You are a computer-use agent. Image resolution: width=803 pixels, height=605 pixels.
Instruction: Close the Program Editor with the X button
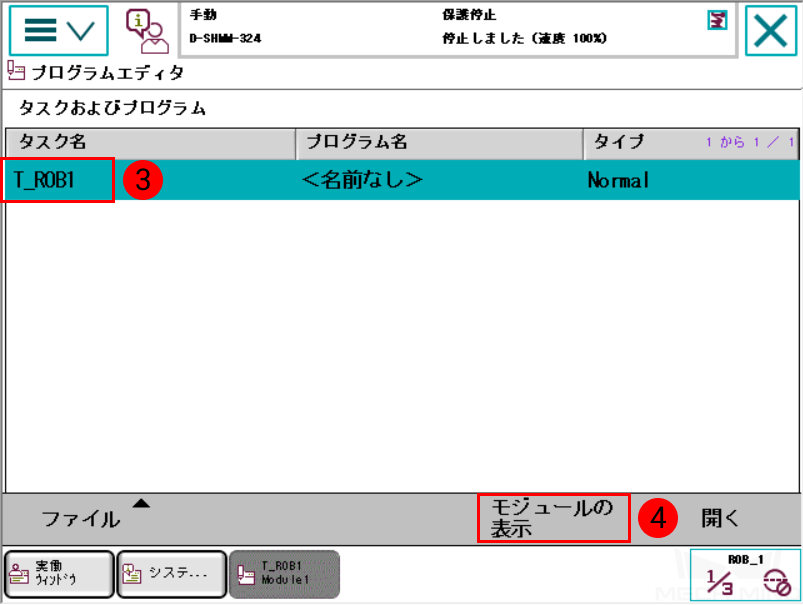[771, 31]
